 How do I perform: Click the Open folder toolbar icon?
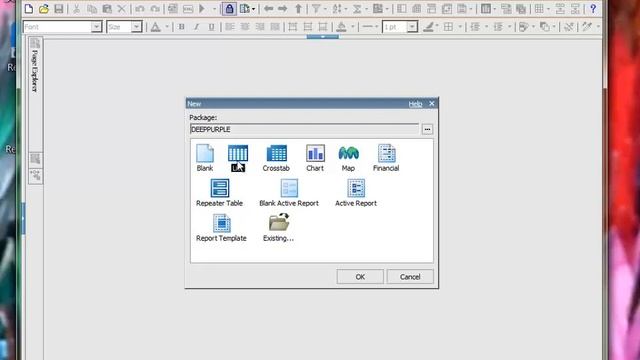click(x=44, y=9)
